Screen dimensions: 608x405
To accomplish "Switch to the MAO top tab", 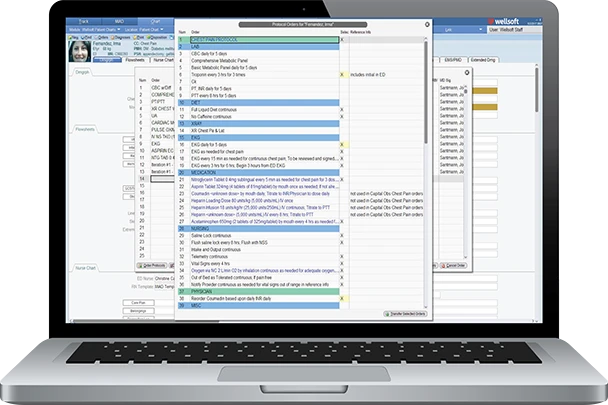I will coord(119,22).
